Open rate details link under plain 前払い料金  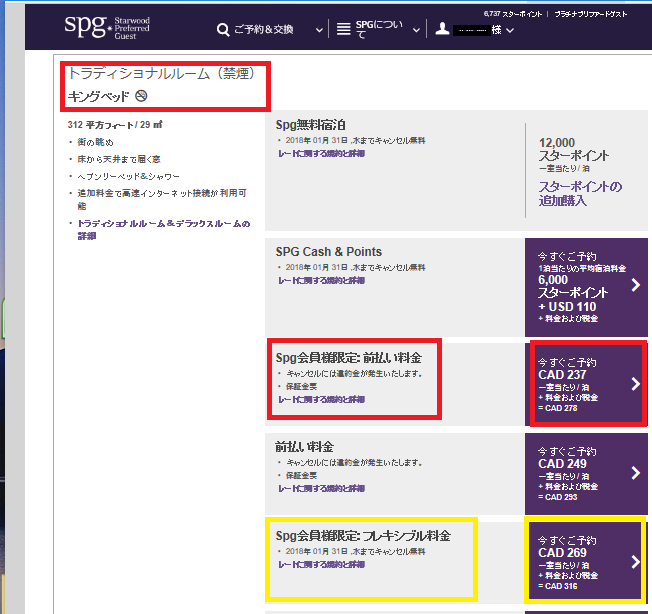coord(321,488)
